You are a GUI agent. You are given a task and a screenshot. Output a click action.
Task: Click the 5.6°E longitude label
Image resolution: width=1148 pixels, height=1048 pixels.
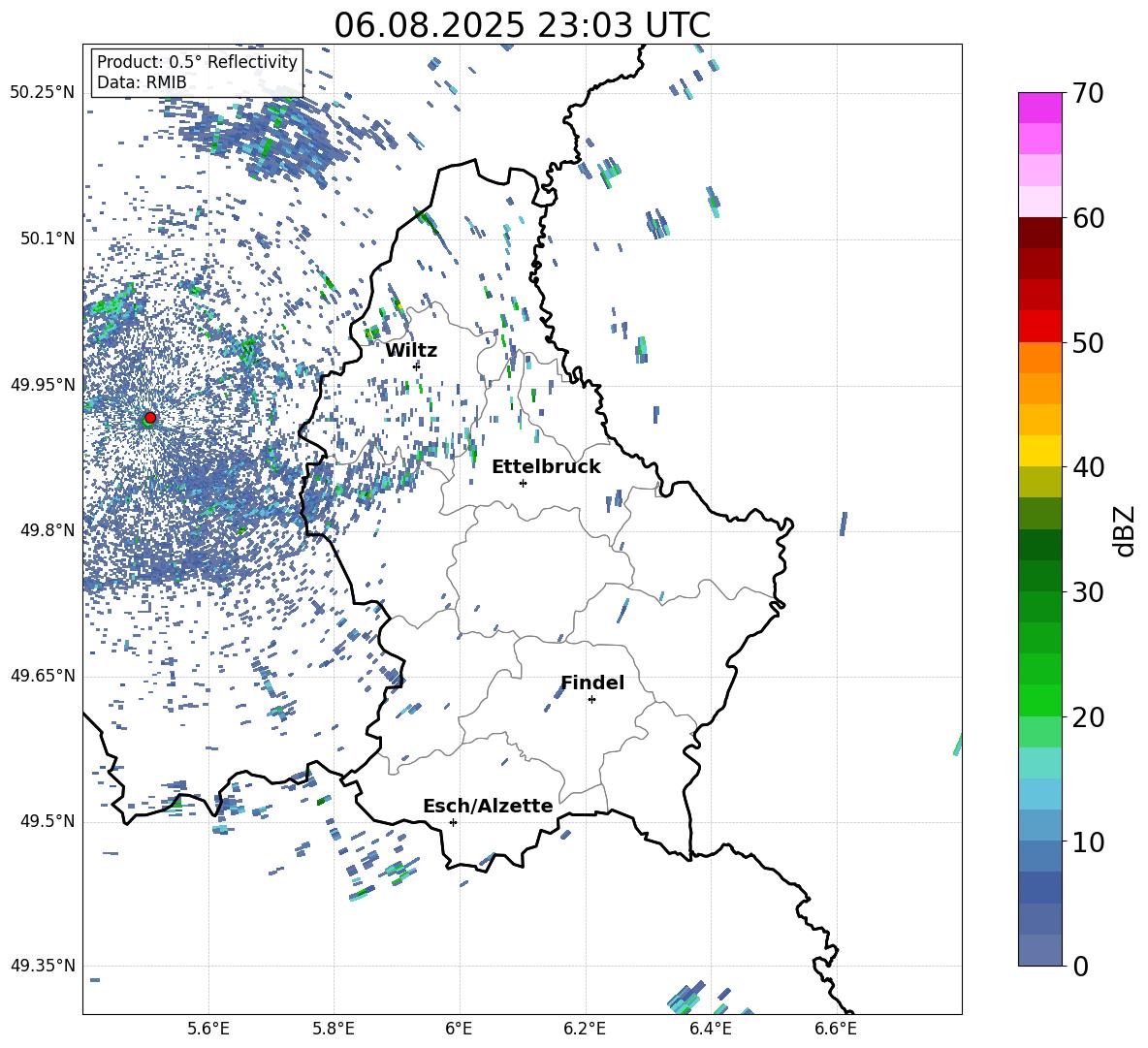(x=208, y=1029)
